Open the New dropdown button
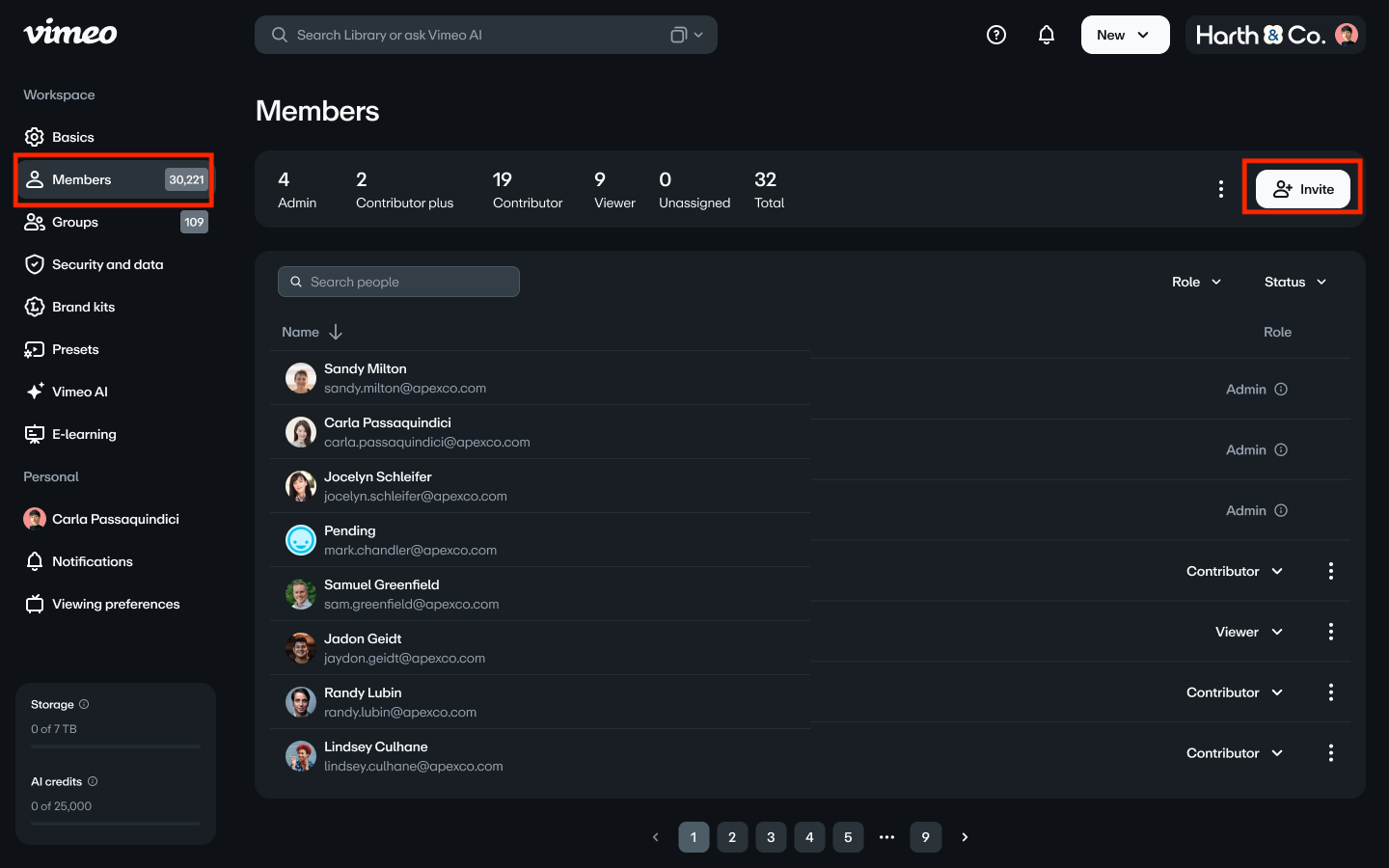This screenshot has width=1389, height=868. (x=1125, y=35)
